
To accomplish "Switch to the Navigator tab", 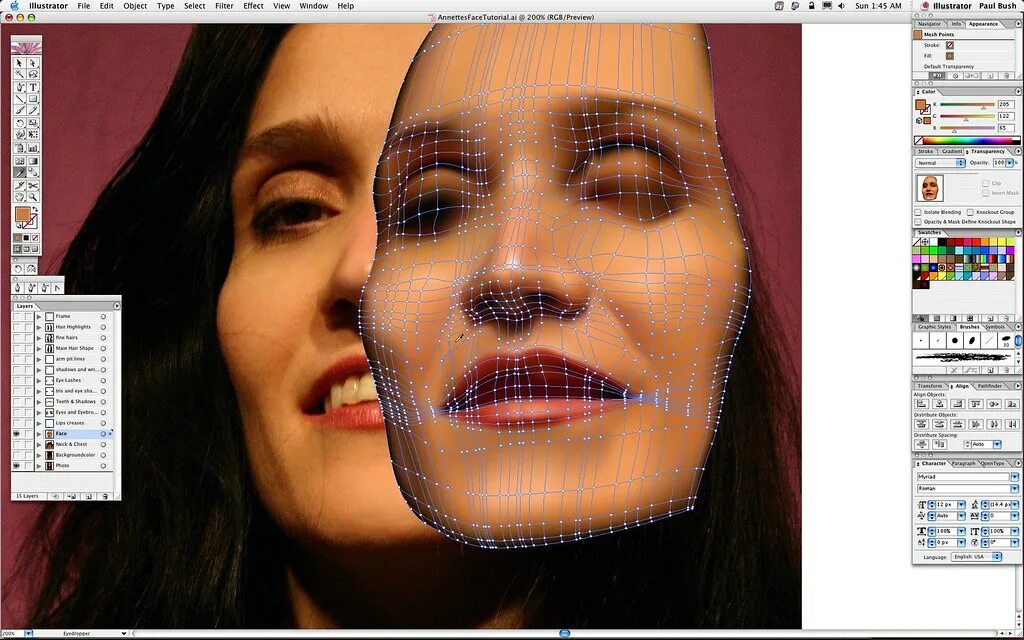I will tap(929, 24).
